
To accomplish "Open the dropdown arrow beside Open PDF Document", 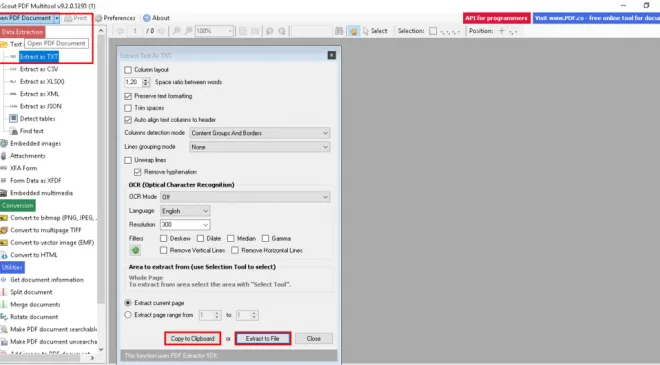I will [57, 18].
